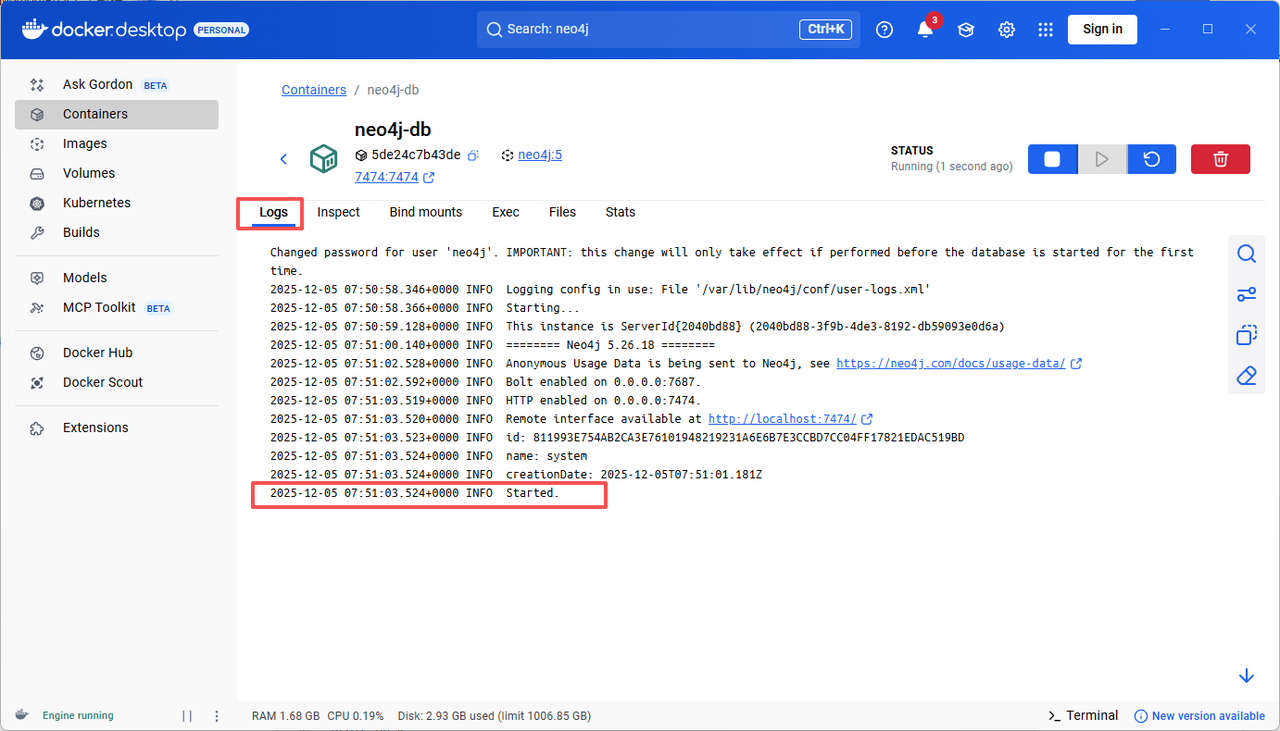Click the Disk 2.93 GB used entry
This screenshot has width=1280, height=731.
tap(494, 716)
